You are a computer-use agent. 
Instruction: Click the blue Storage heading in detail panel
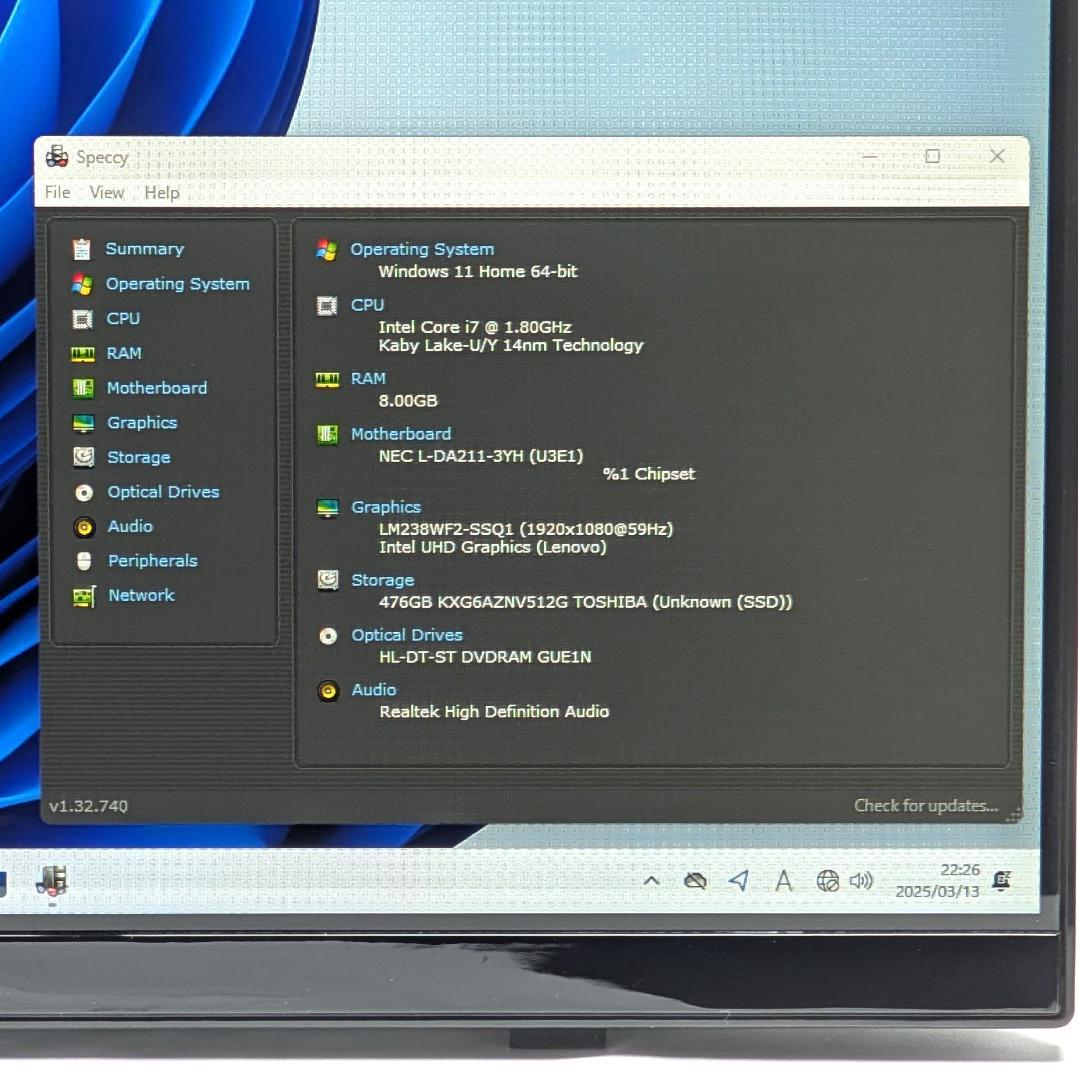[382, 580]
